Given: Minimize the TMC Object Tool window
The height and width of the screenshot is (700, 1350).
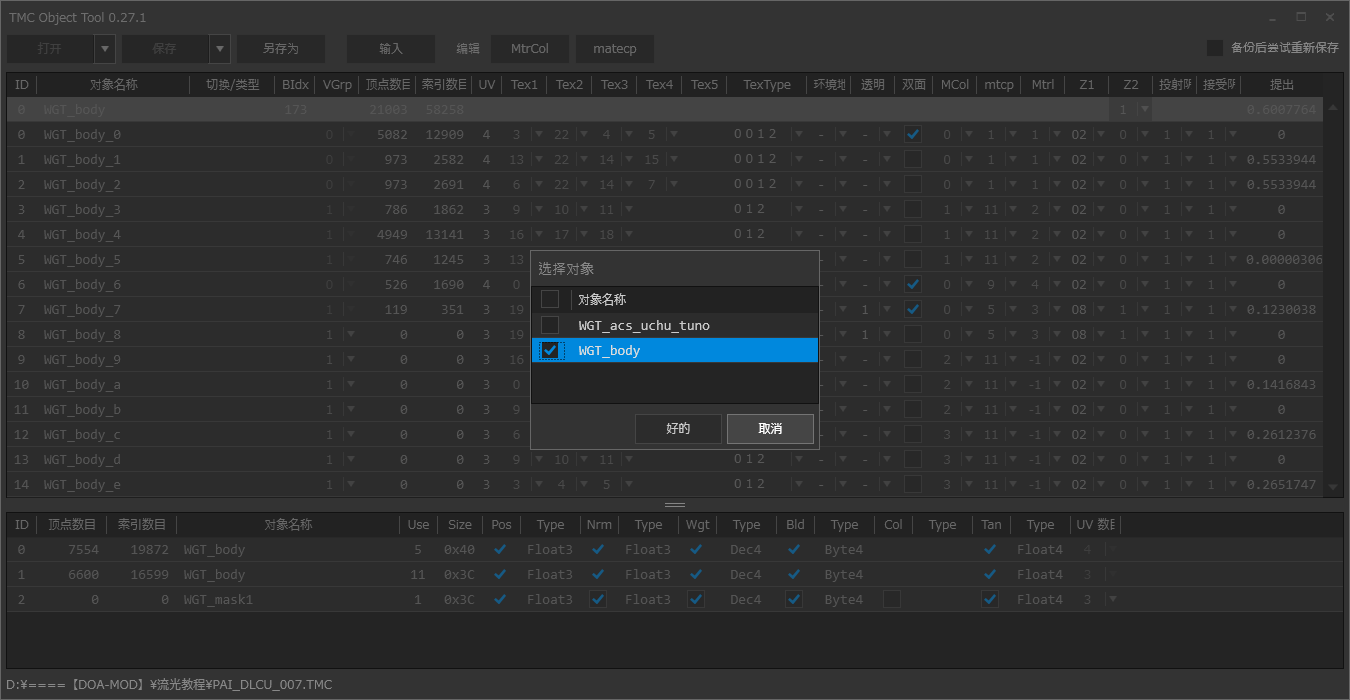Looking at the screenshot, I should click(1272, 17).
